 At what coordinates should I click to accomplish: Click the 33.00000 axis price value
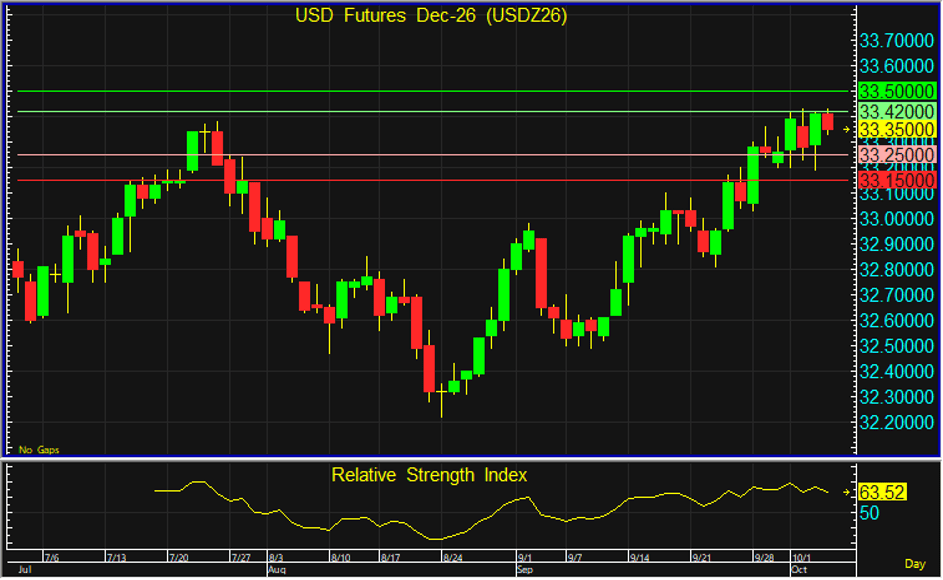coord(897,218)
